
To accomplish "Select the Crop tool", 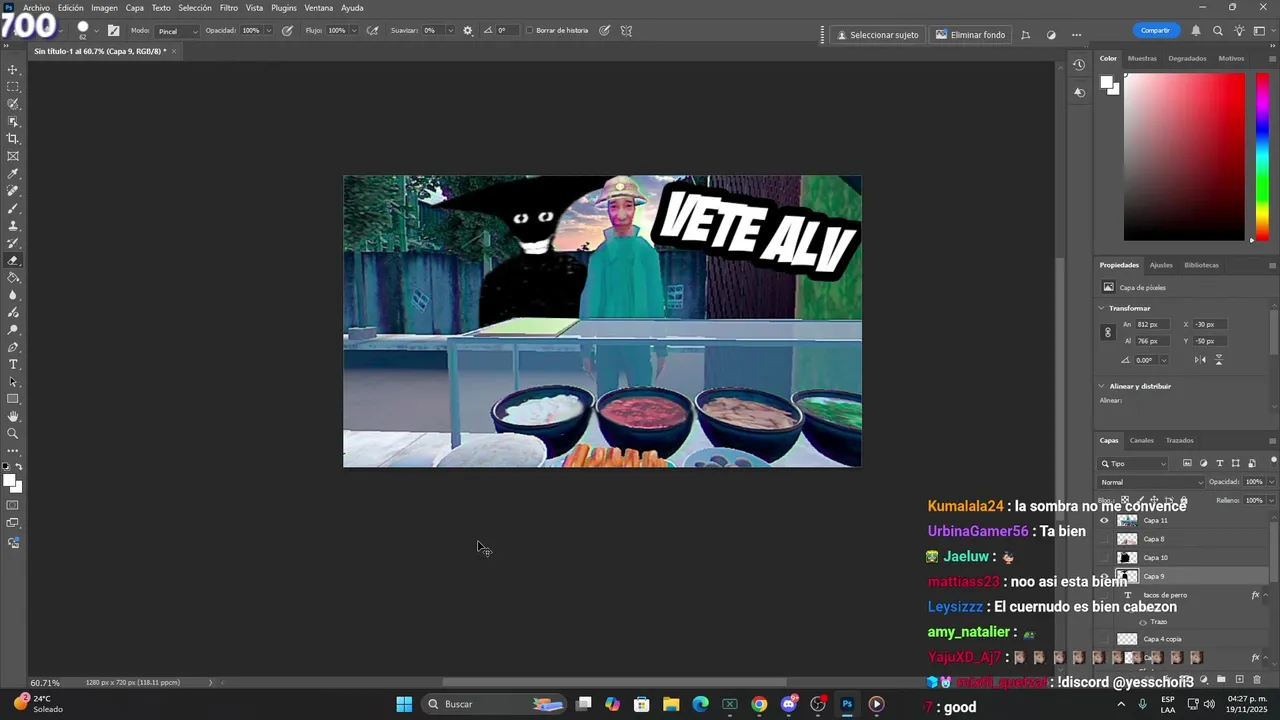I will 13,139.
